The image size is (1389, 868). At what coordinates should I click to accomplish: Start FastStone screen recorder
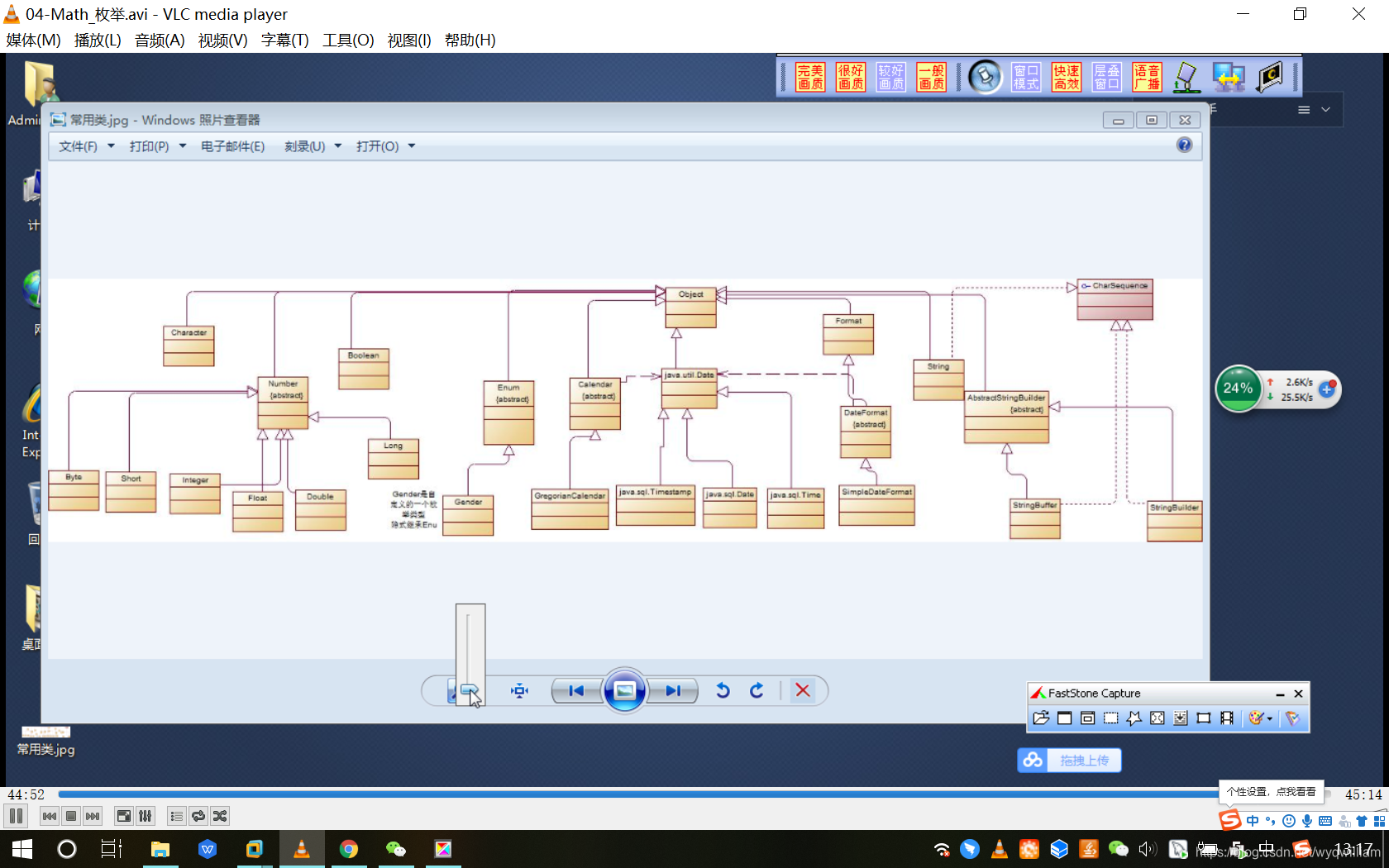pyautogui.click(x=1227, y=718)
